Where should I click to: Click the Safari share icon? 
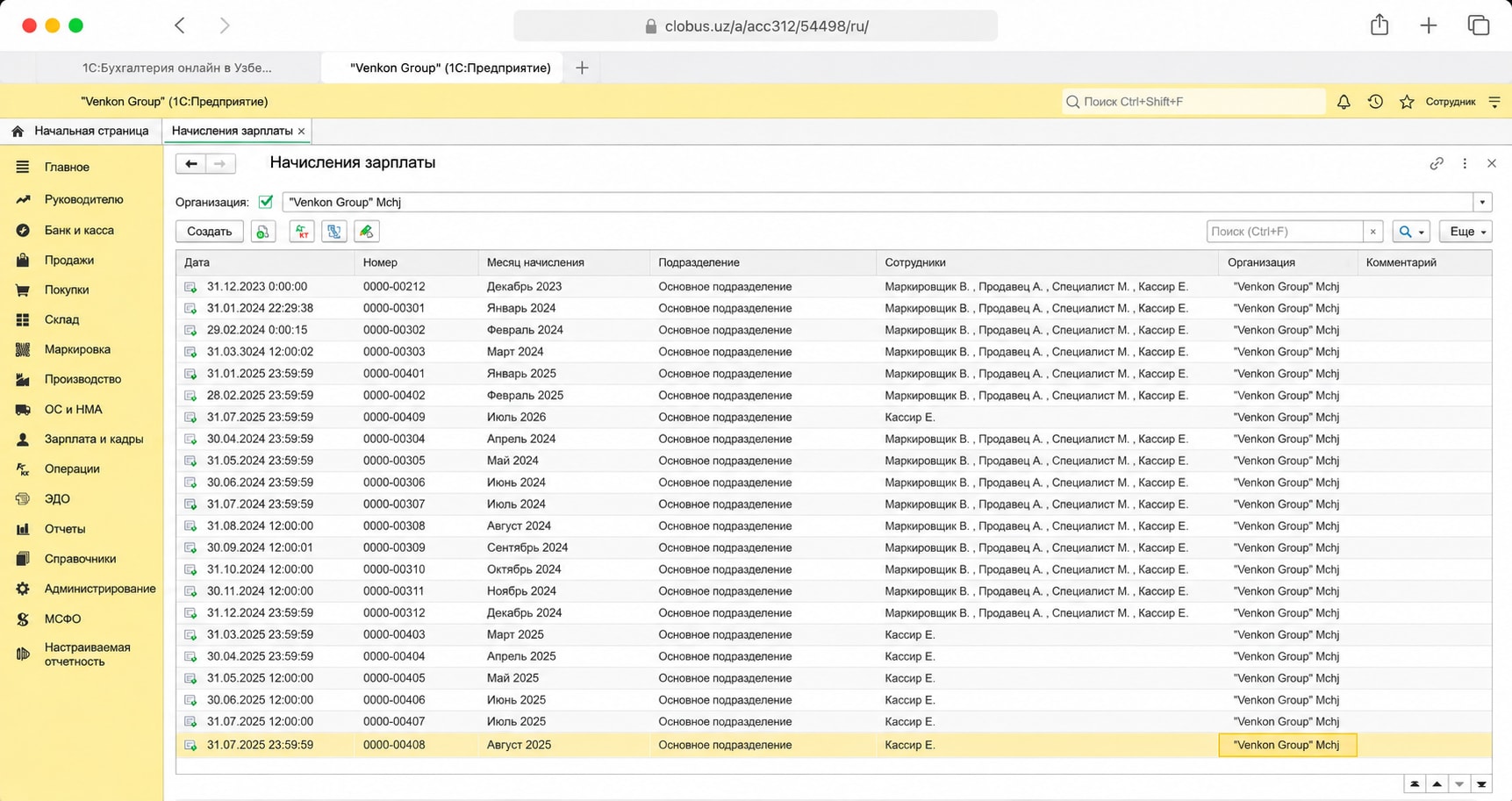pos(1379,25)
